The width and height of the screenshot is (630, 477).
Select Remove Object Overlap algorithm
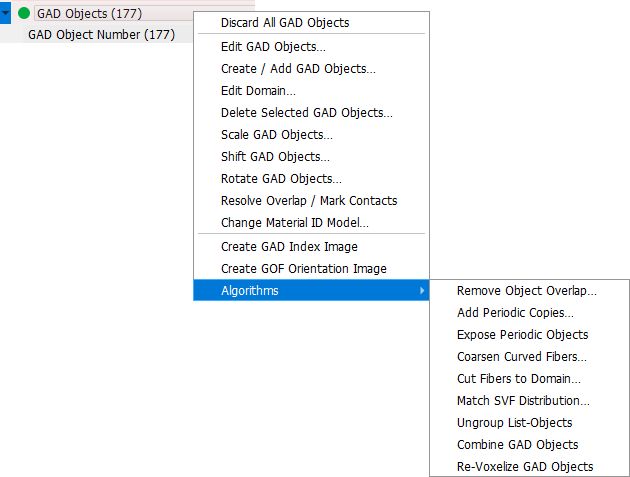click(x=526, y=291)
